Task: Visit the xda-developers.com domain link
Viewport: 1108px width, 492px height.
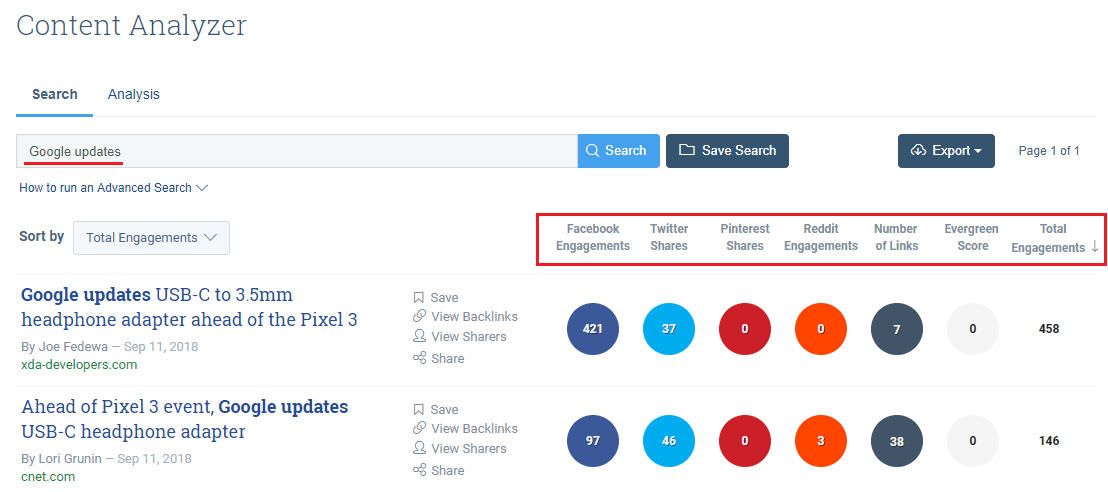Action: (79, 365)
